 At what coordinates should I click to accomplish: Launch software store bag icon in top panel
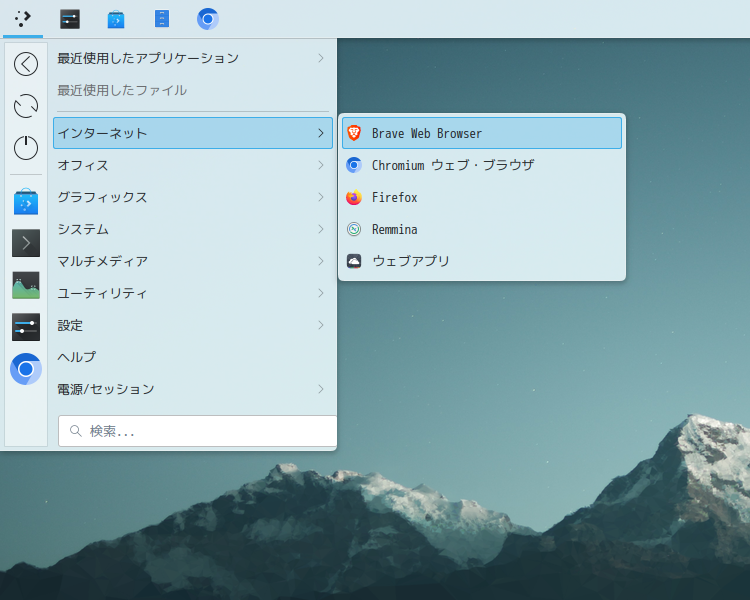coord(116,19)
